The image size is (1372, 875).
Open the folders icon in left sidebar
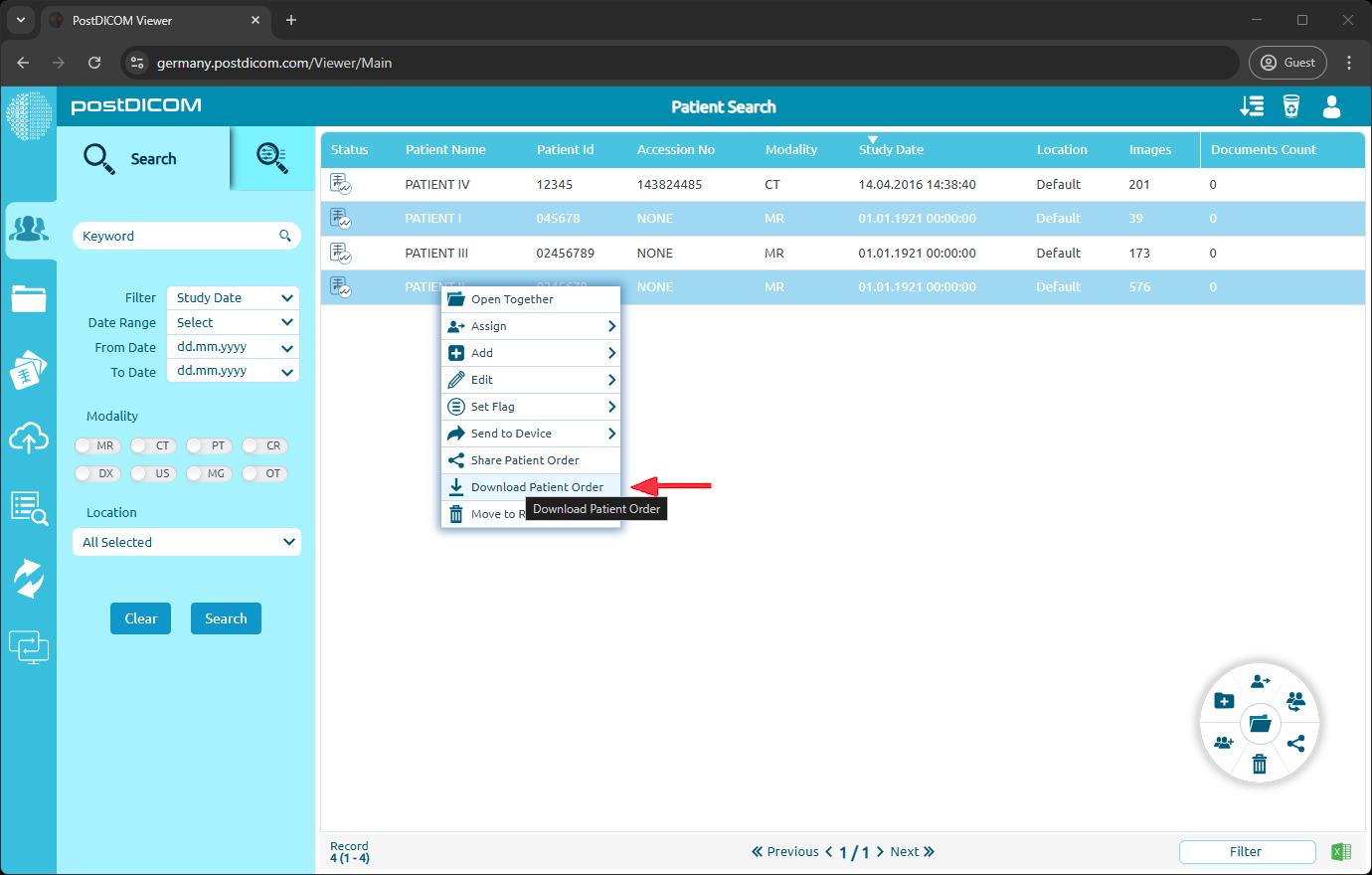(x=29, y=298)
